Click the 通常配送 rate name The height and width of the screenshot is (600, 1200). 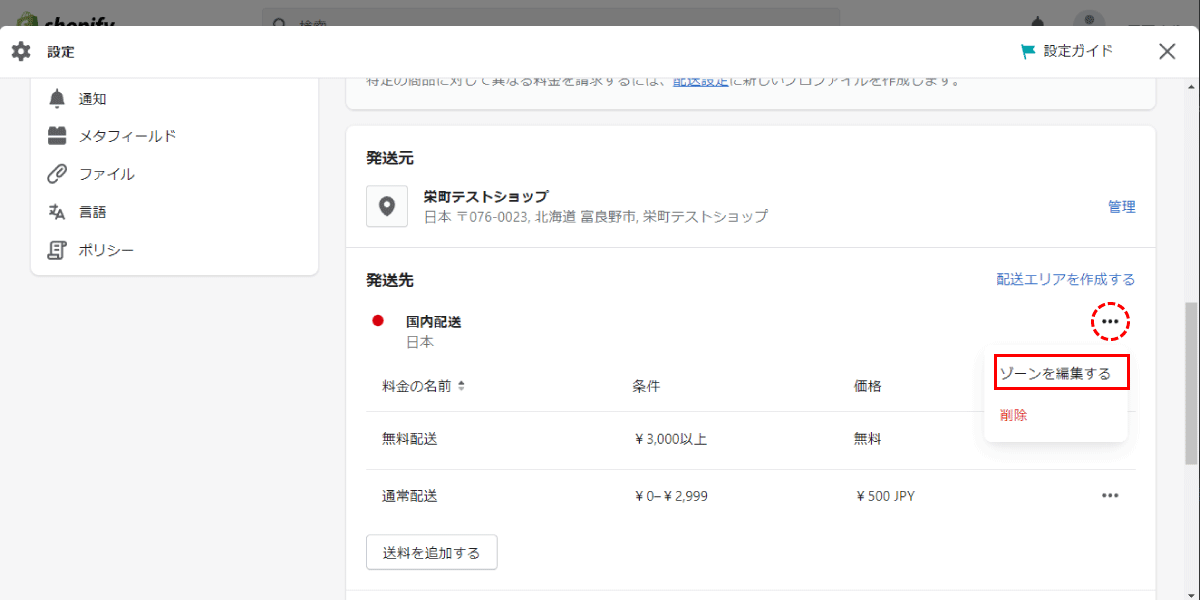coord(410,496)
